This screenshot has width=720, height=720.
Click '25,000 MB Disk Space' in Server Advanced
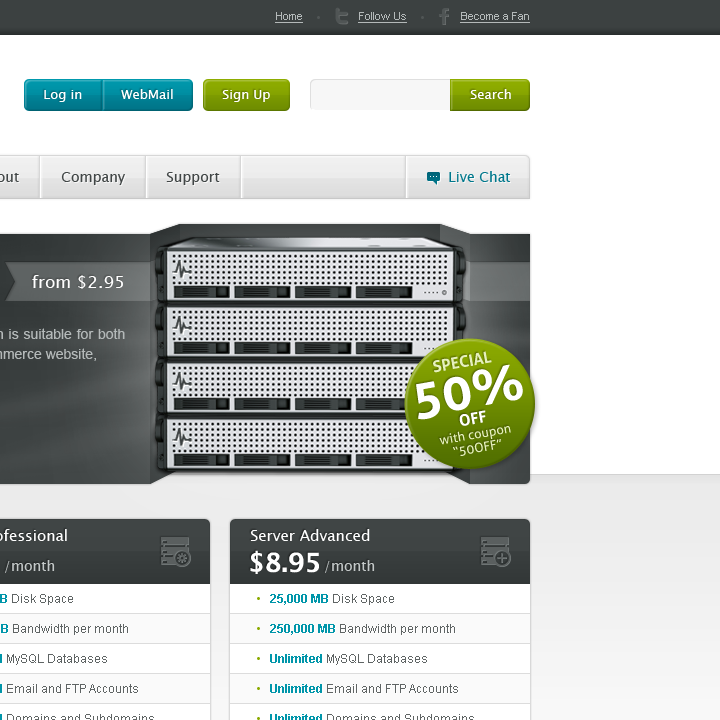[380, 599]
